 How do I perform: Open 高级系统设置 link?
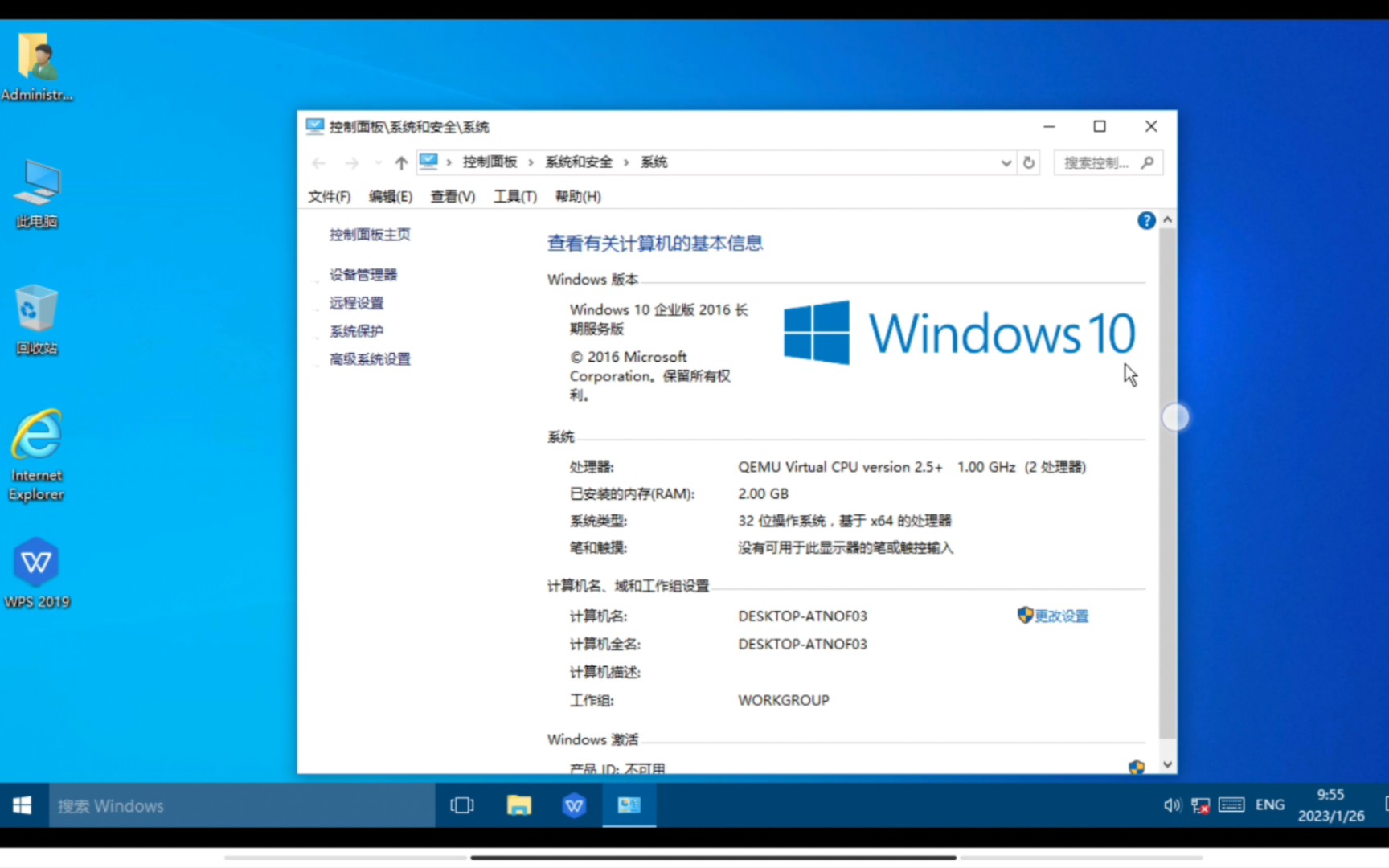[370, 359]
